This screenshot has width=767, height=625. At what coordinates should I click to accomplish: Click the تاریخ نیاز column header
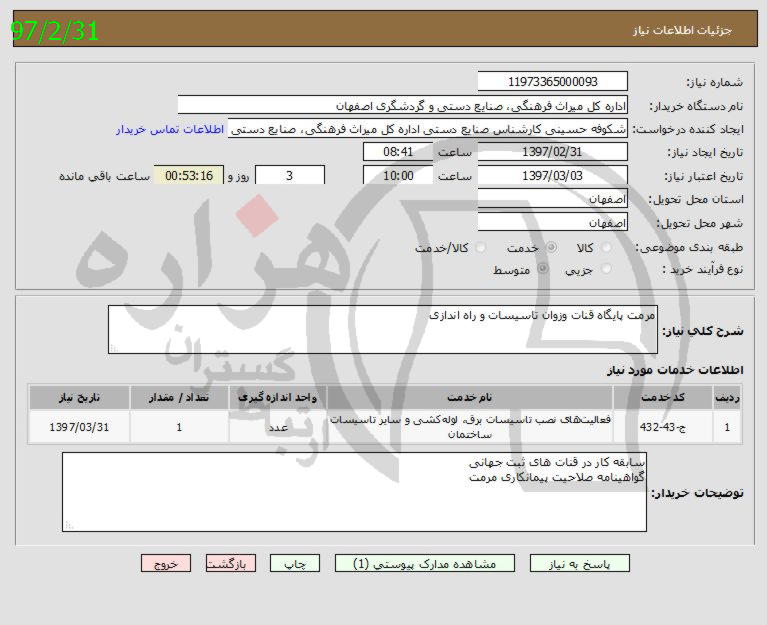click(79, 398)
